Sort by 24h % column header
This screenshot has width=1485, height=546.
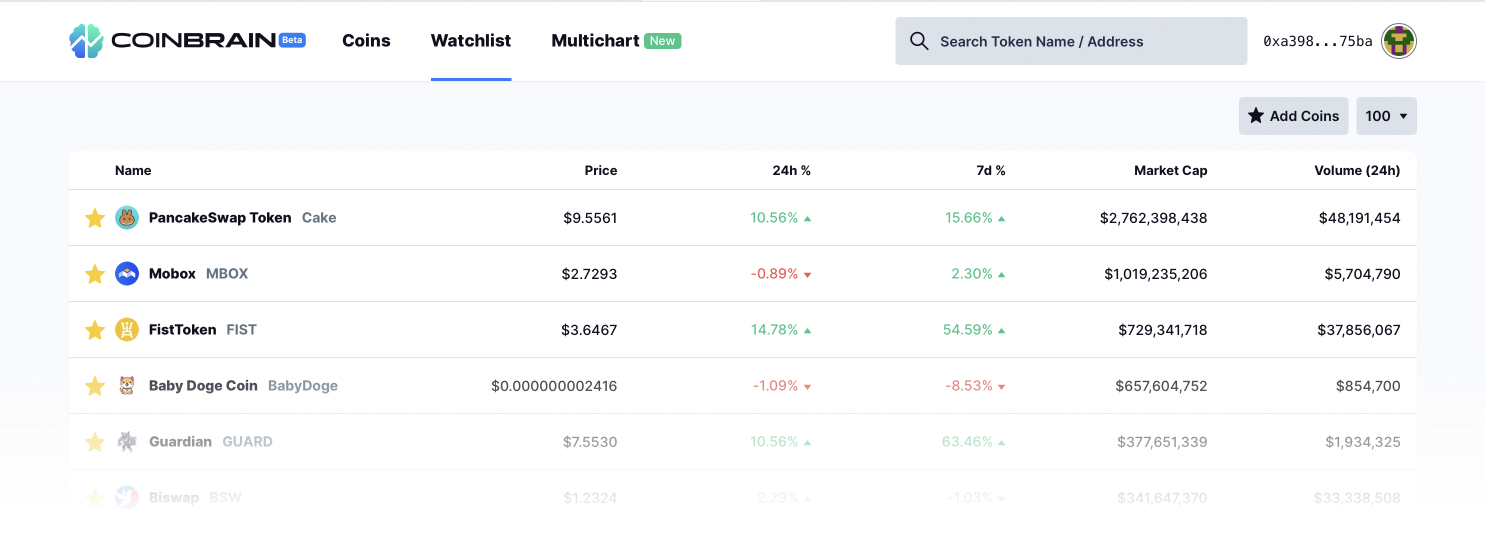tap(792, 171)
